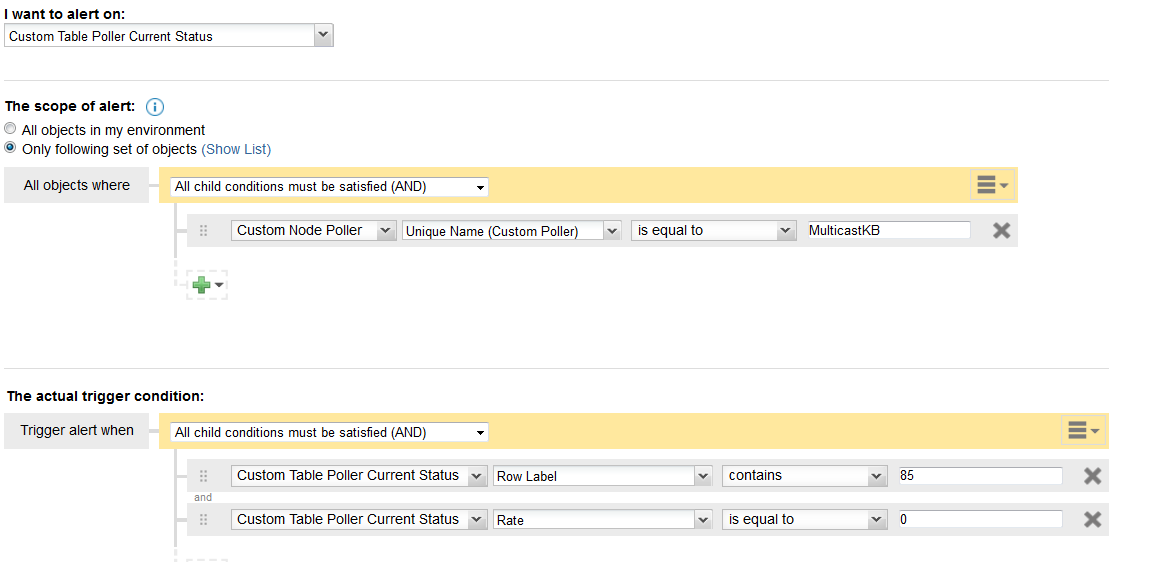The image size is (1163, 562).
Task: Click the 'Trigger alert when' label
Action: pyautogui.click(x=77, y=431)
